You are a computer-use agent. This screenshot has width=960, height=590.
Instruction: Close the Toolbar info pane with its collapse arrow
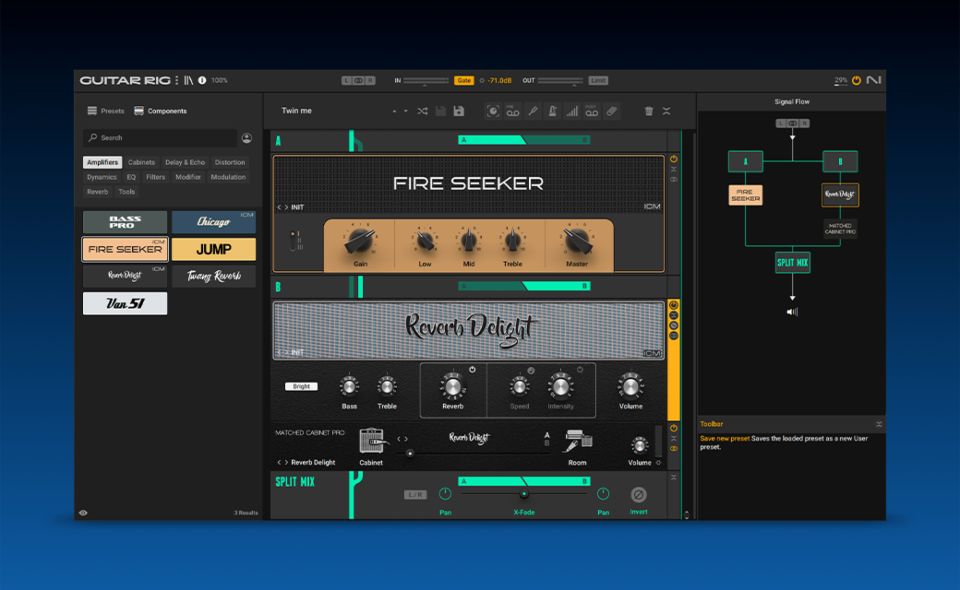[879, 424]
